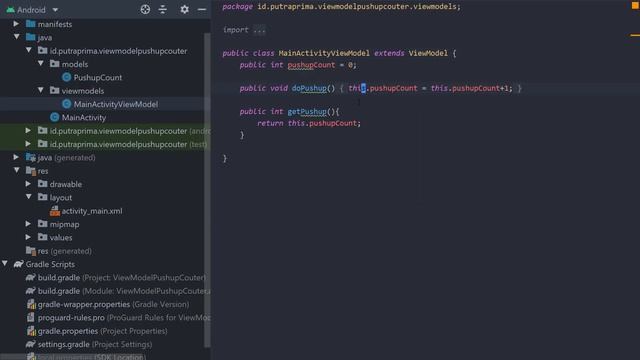Open project panel settings gear

coord(184,9)
